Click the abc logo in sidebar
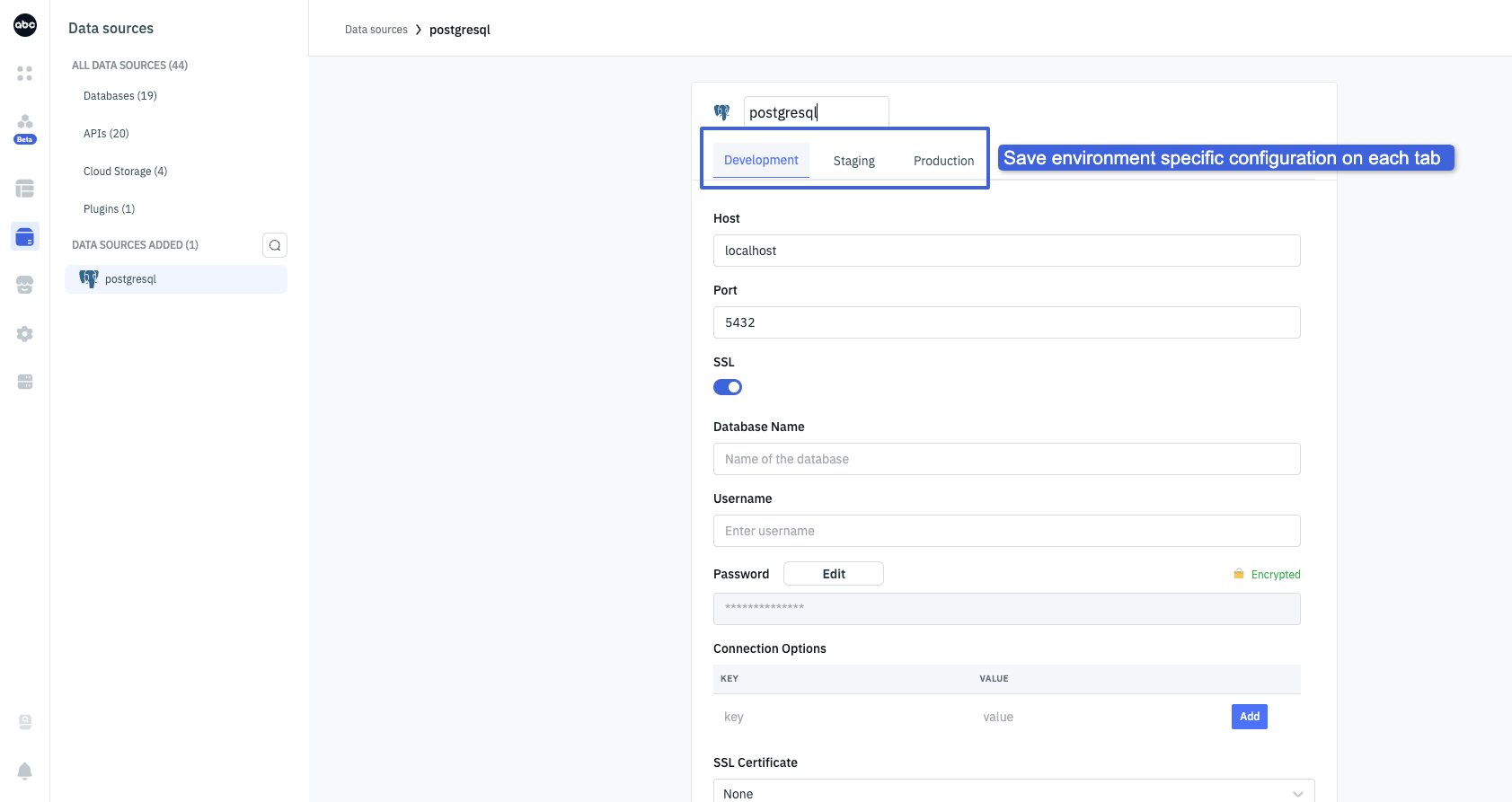 pos(25,25)
